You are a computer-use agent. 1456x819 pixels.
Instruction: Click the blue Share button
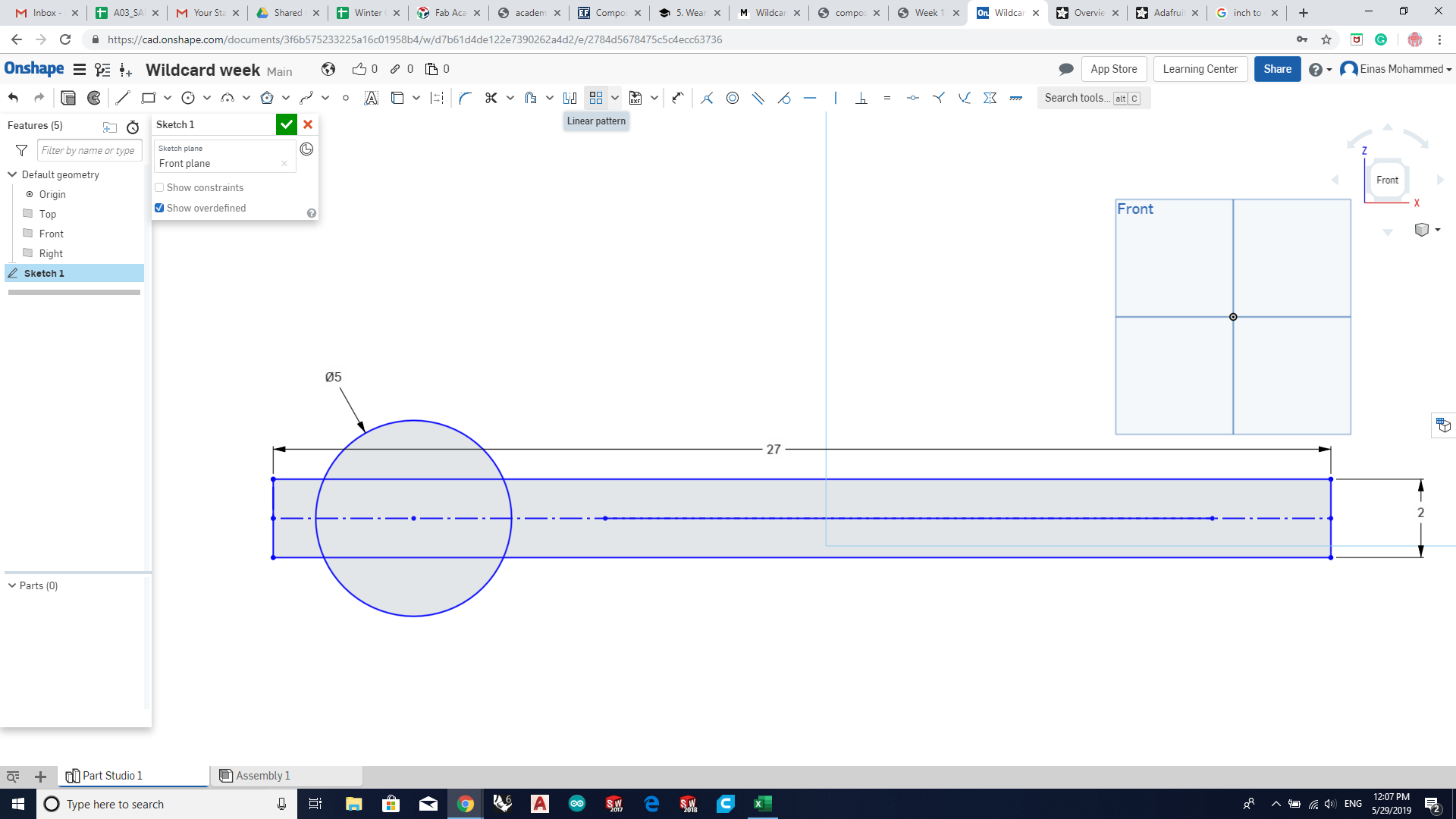1277,69
